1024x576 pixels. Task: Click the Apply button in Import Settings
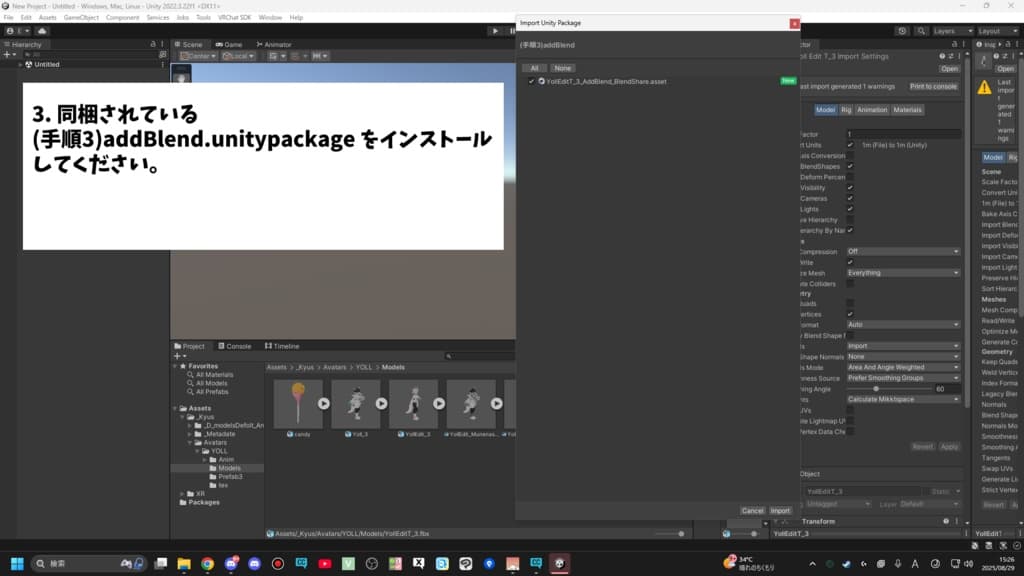pyautogui.click(x=948, y=446)
